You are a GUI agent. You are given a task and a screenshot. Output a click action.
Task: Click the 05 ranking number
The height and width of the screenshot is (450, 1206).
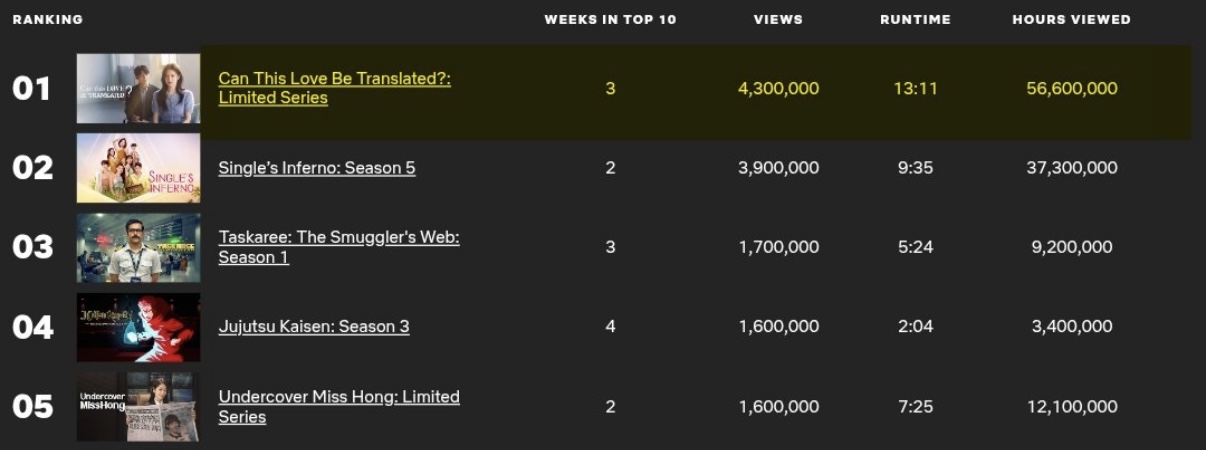[32, 406]
